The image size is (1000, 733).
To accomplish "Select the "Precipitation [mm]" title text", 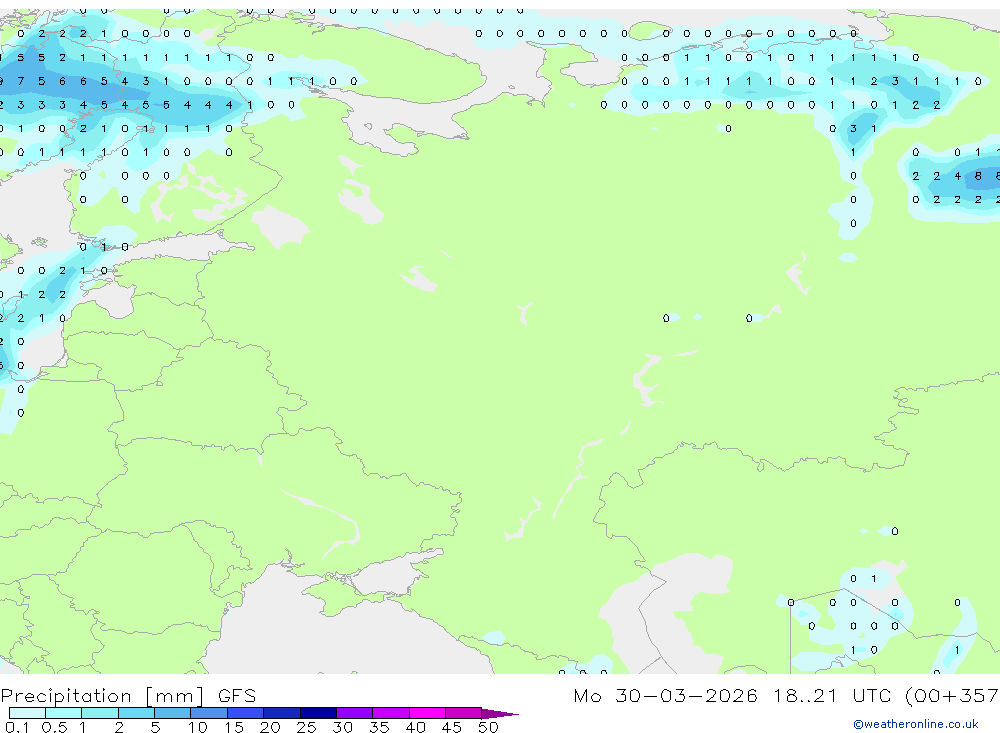I will (x=103, y=696).
